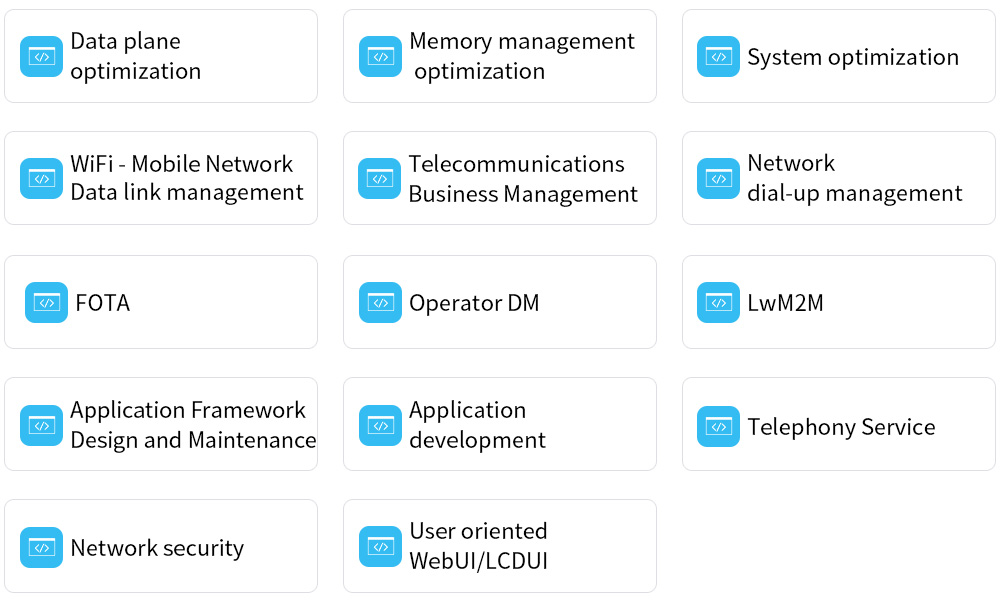This screenshot has height=602, width=1000.
Task: Choose the Telephony Service label
Action: 841,427
